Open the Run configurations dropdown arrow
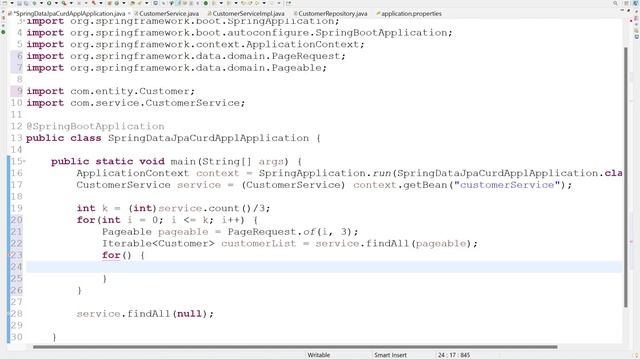This screenshot has width=640, height=360. (56, 3)
